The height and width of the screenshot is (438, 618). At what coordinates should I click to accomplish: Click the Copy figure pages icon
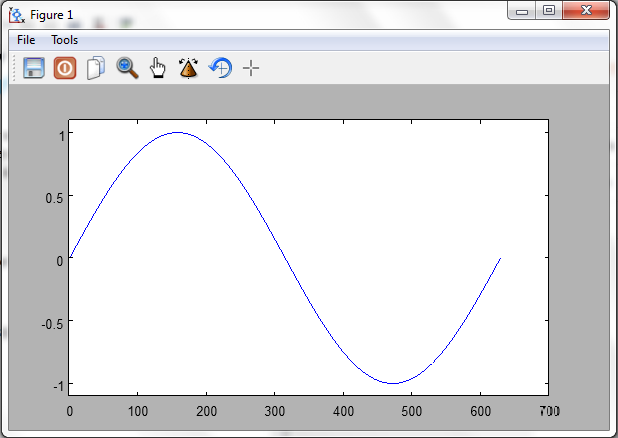(x=96, y=68)
